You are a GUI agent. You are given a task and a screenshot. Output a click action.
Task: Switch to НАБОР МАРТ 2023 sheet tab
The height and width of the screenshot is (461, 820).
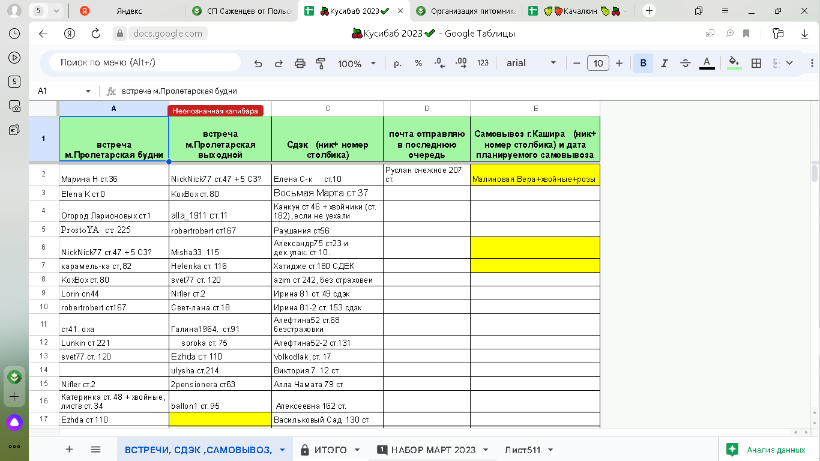pos(432,450)
